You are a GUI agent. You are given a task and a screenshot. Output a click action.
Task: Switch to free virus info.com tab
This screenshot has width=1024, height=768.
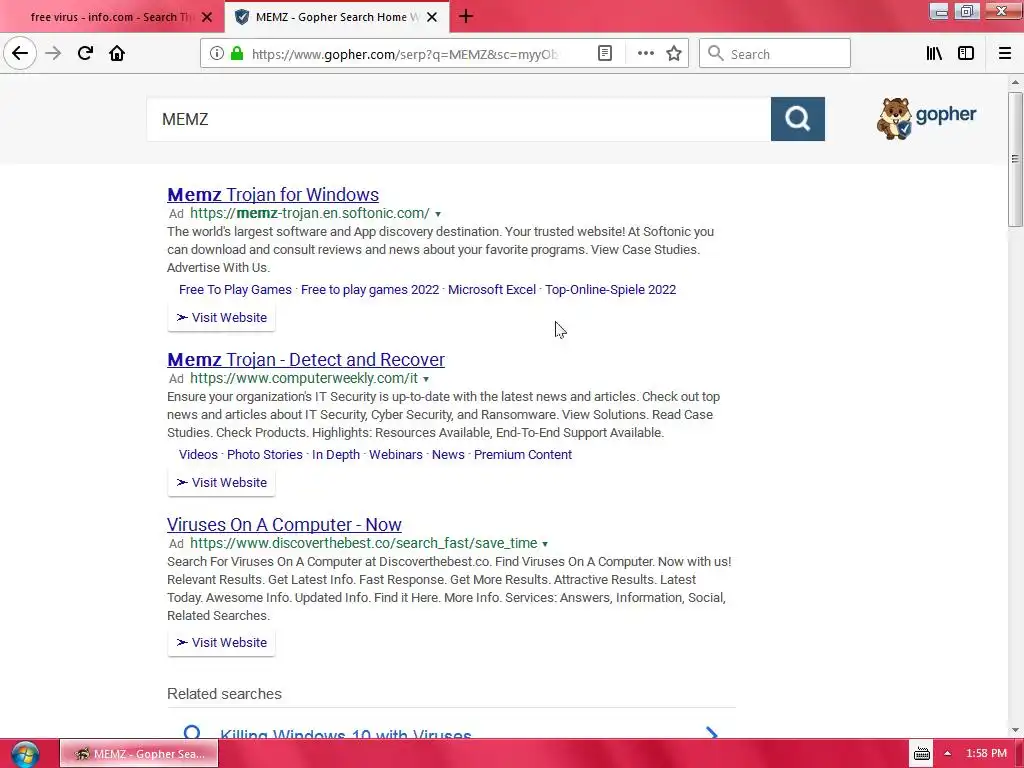(x=112, y=17)
